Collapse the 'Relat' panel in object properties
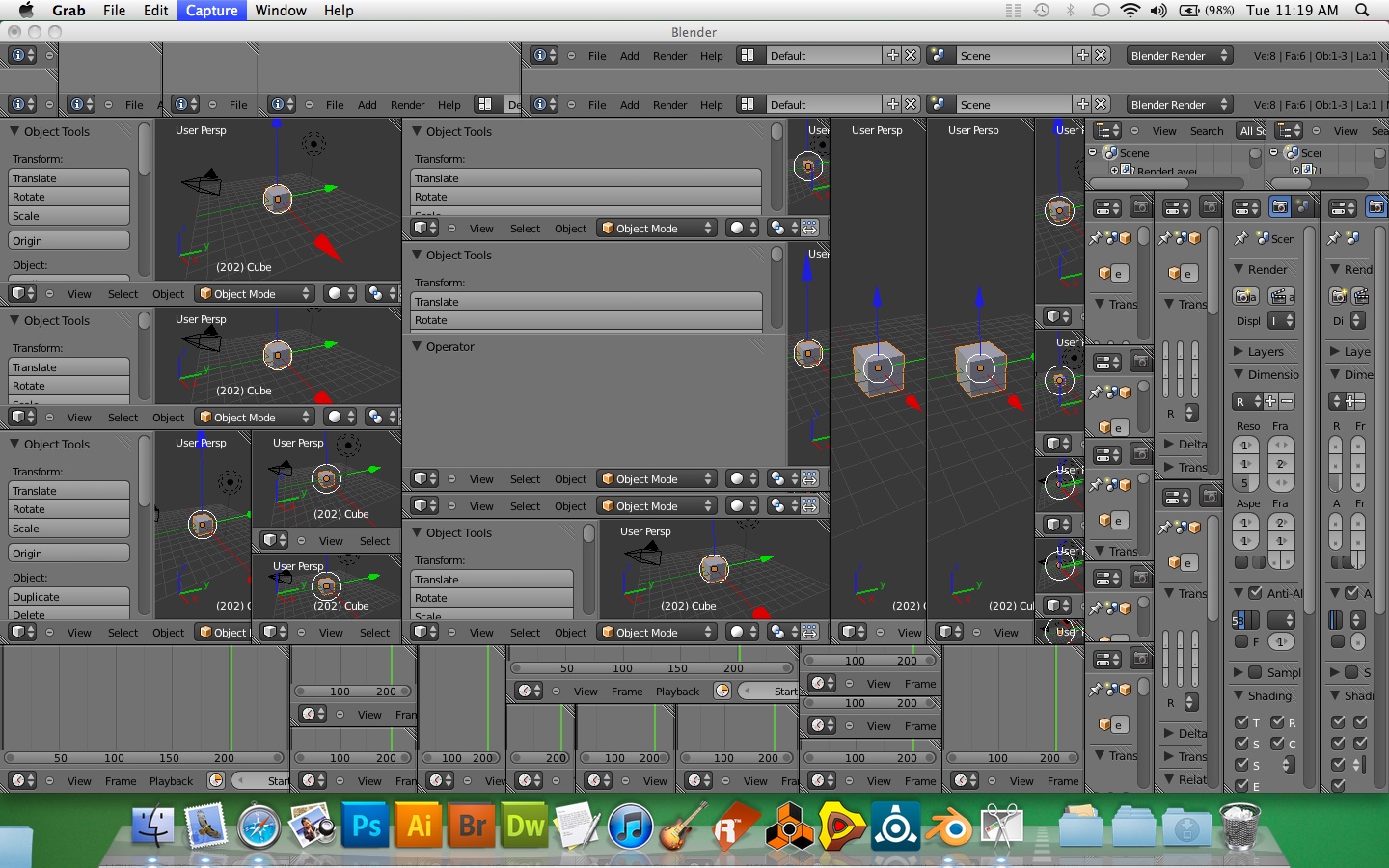The height and width of the screenshot is (868, 1389). pos(1169,779)
